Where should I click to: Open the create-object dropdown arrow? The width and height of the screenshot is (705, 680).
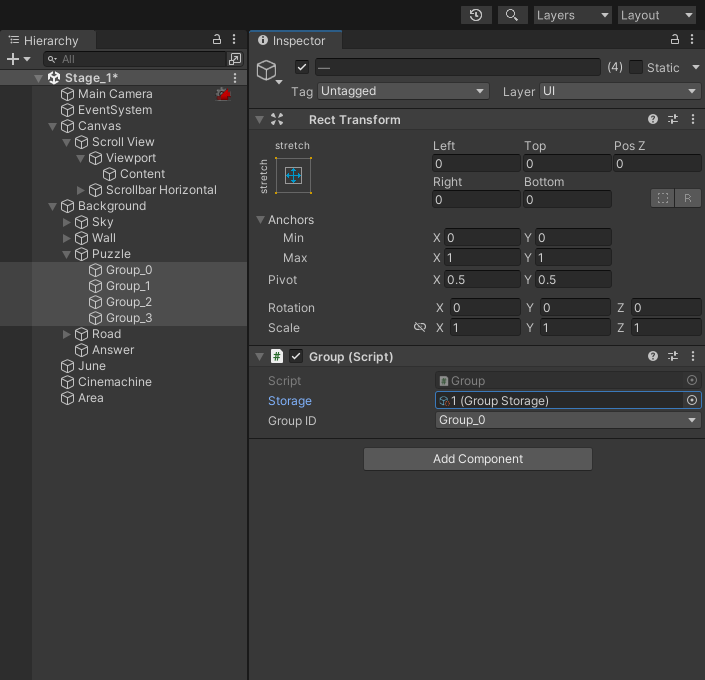[27, 59]
